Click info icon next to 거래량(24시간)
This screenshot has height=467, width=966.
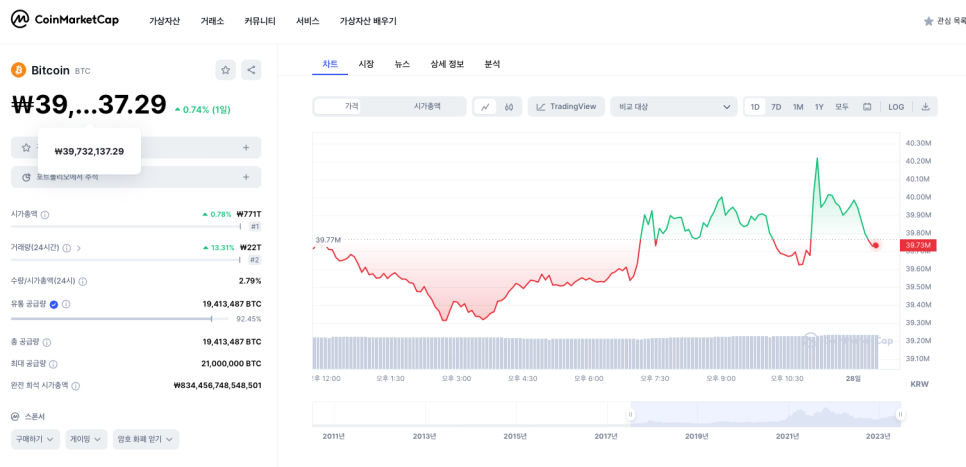[67, 248]
